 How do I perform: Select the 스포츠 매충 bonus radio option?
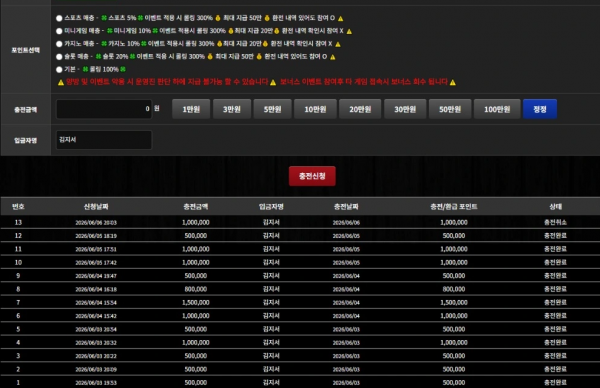point(59,18)
